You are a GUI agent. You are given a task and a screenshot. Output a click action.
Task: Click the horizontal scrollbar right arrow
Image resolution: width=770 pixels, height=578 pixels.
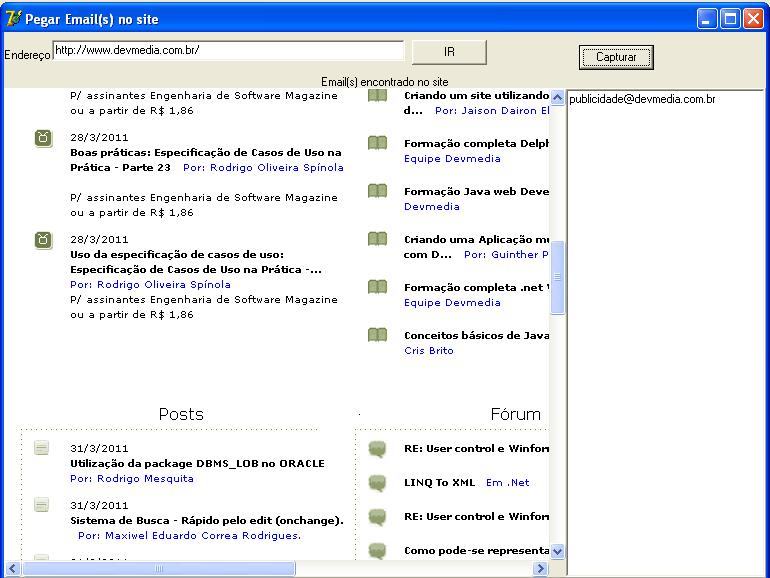click(x=540, y=568)
